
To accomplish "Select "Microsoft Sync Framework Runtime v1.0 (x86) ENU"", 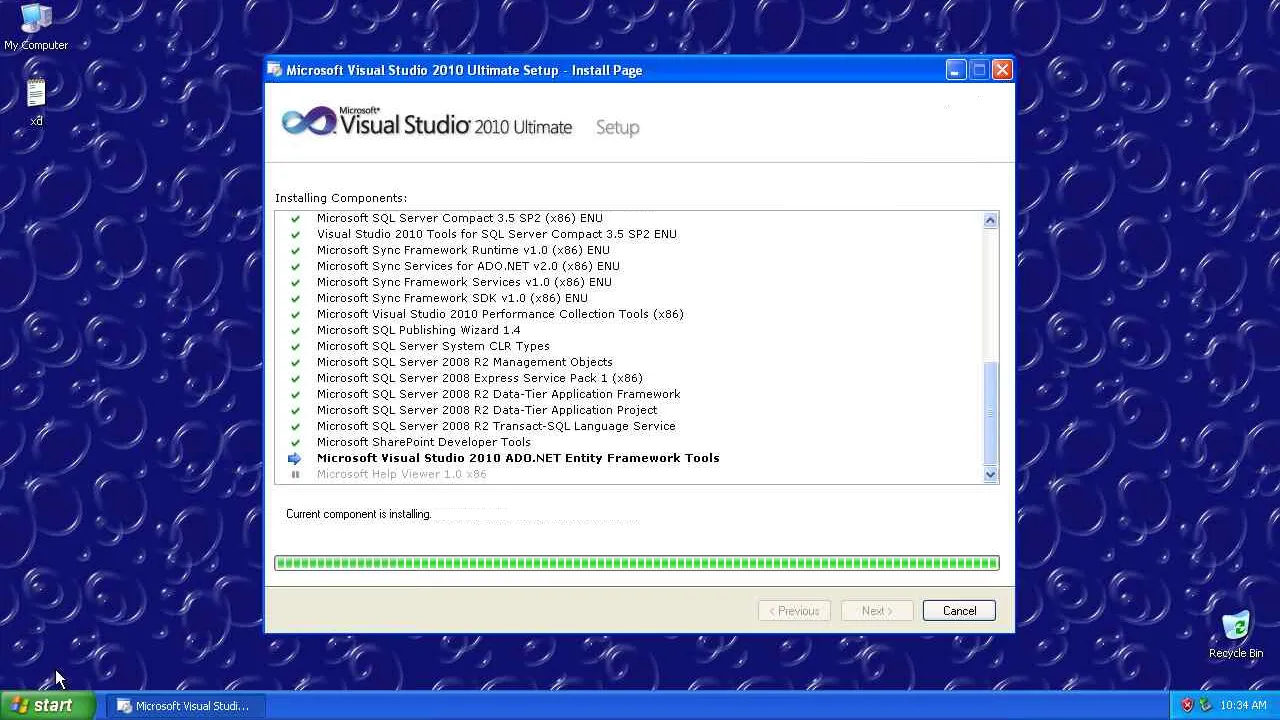I will tap(463, 250).
